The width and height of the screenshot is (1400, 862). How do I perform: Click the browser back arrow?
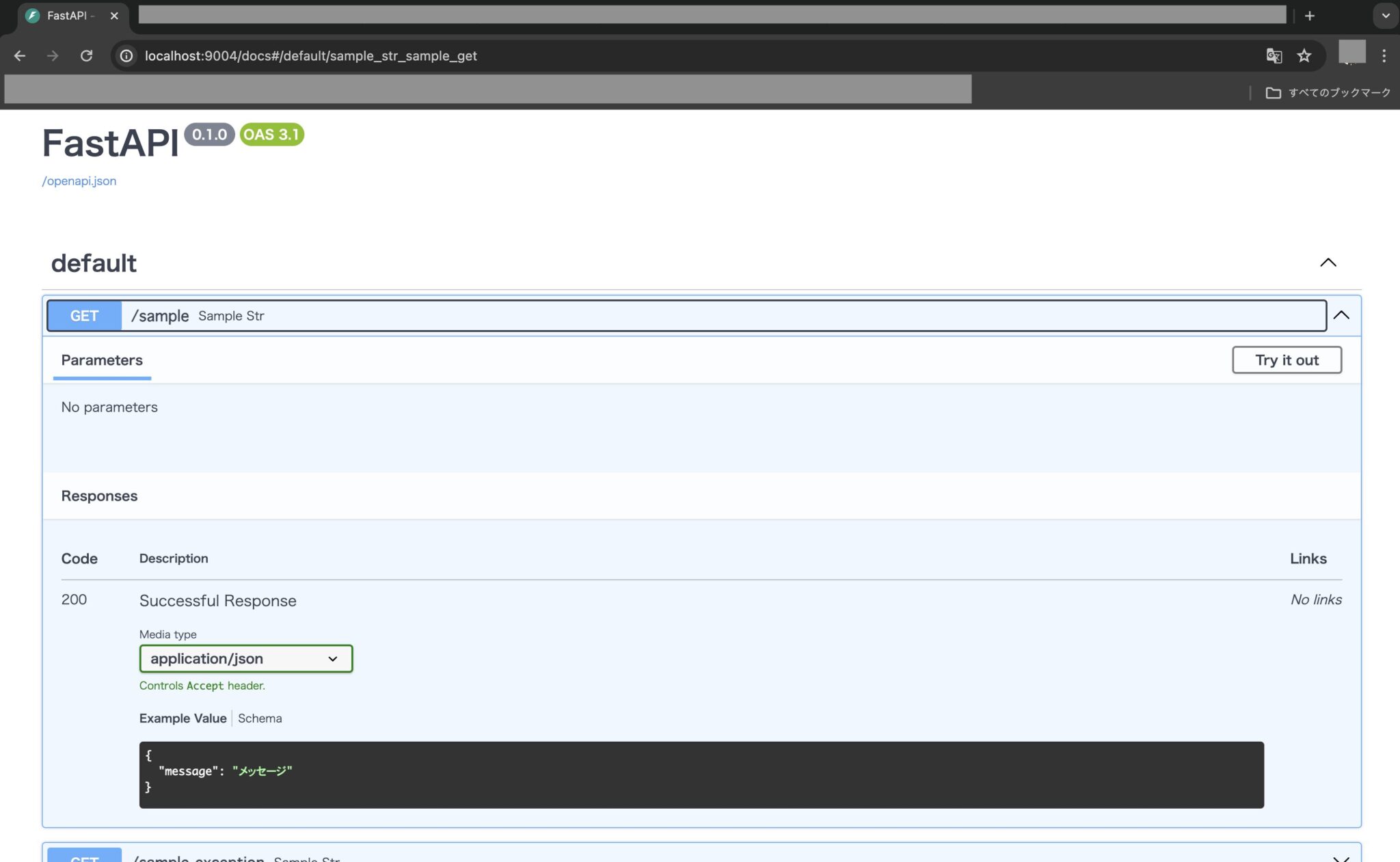coord(20,56)
